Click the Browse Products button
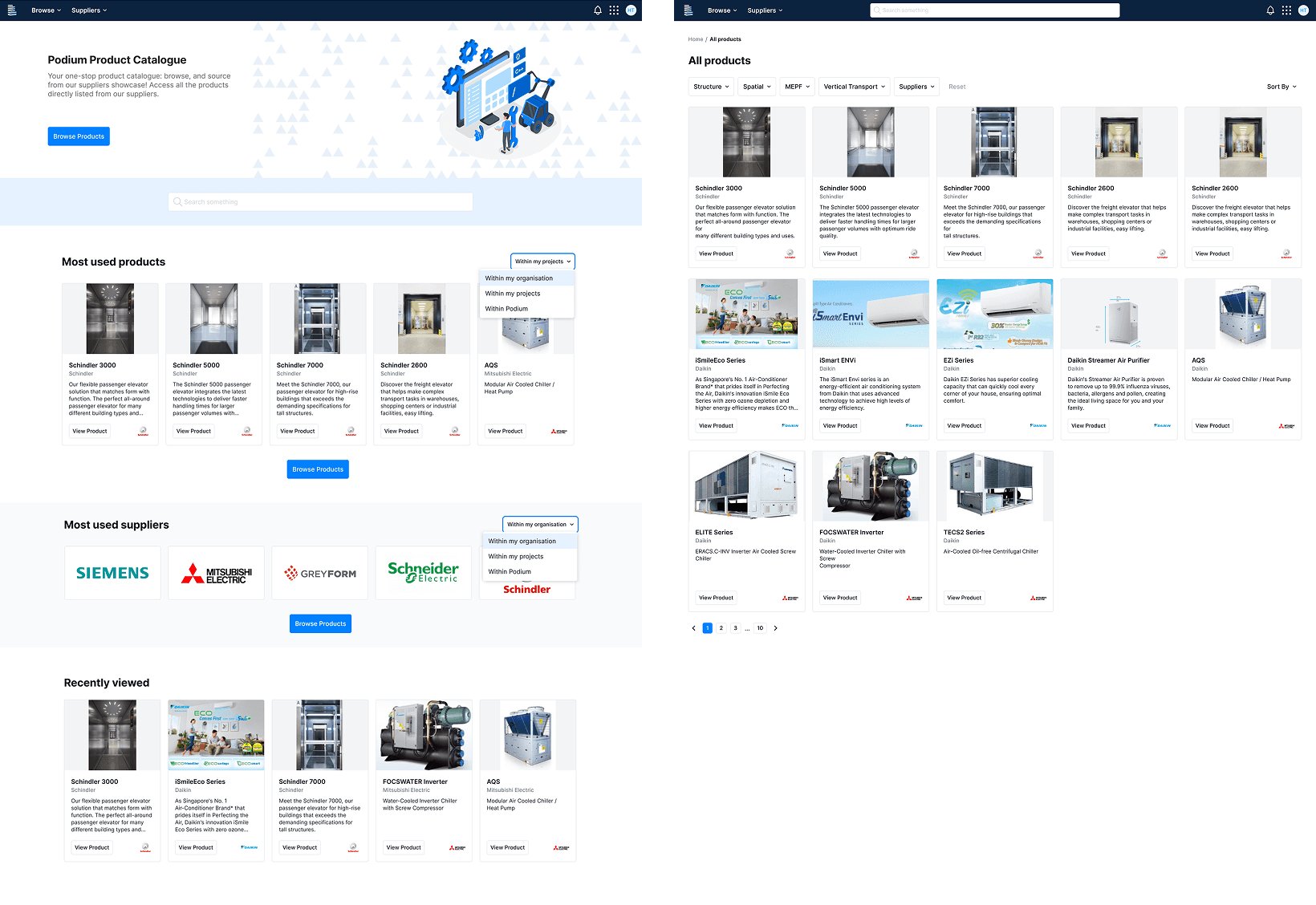The width and height of the screenshot is (1316, 905). [x=79, y=136]
